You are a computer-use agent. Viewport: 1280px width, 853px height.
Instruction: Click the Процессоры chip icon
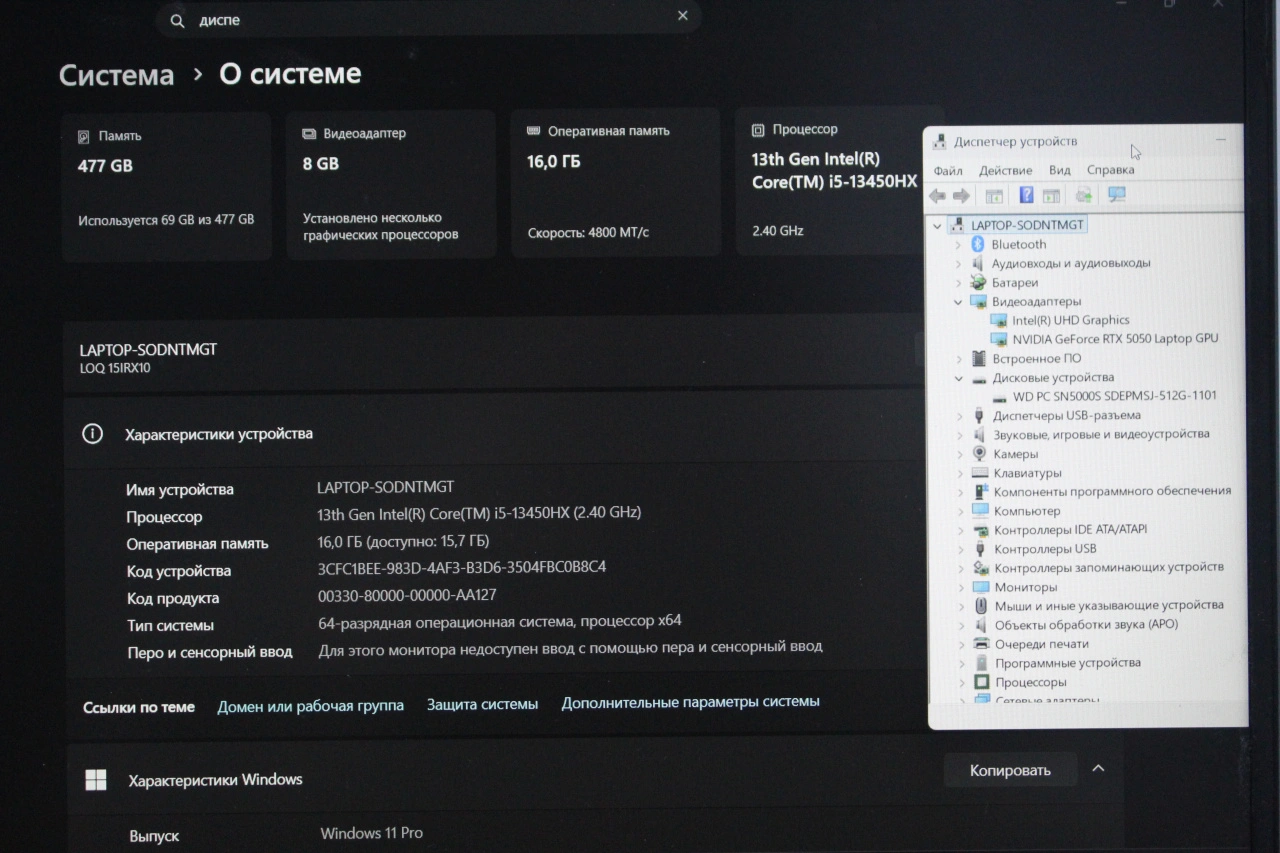pos(982,682)
